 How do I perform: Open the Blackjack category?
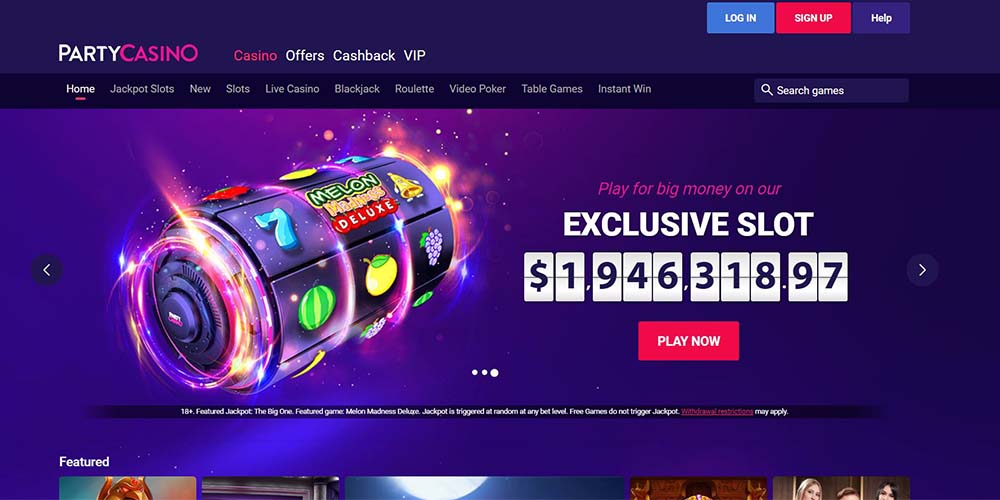click(x=357, y=89)
